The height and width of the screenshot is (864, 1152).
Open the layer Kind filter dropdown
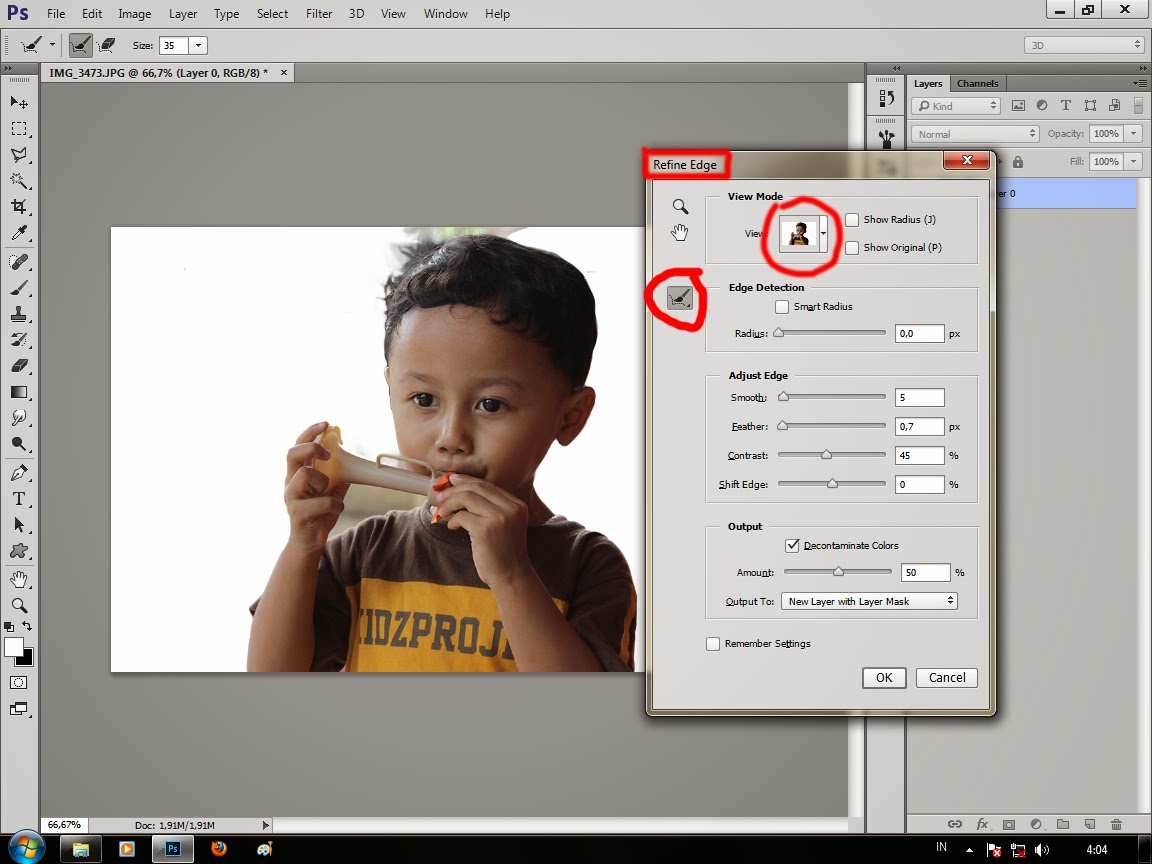pyautogui.click(x=957, y=106)
